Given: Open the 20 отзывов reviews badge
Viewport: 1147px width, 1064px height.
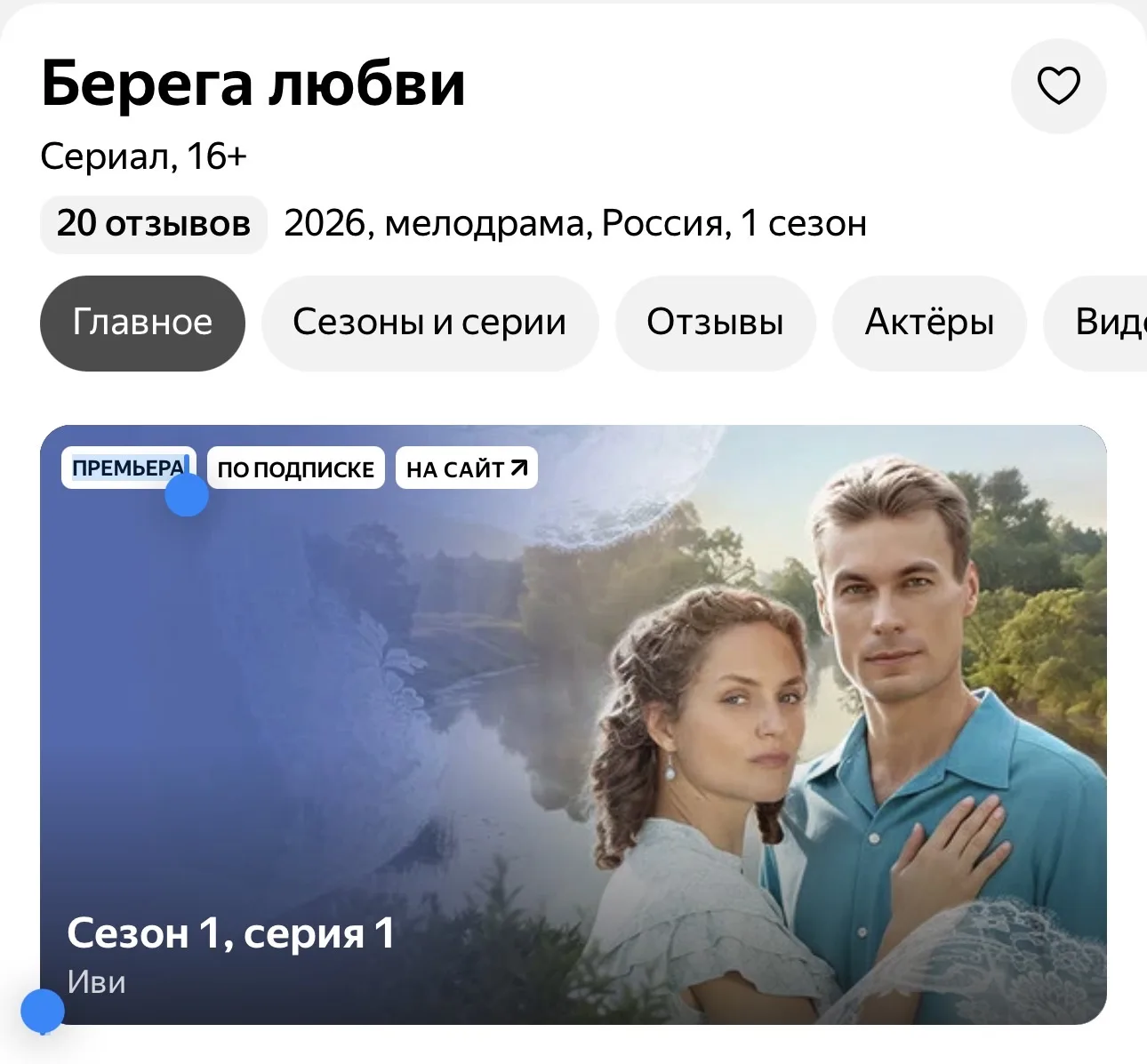Looking at the screenshot, I should coord(154,224).
